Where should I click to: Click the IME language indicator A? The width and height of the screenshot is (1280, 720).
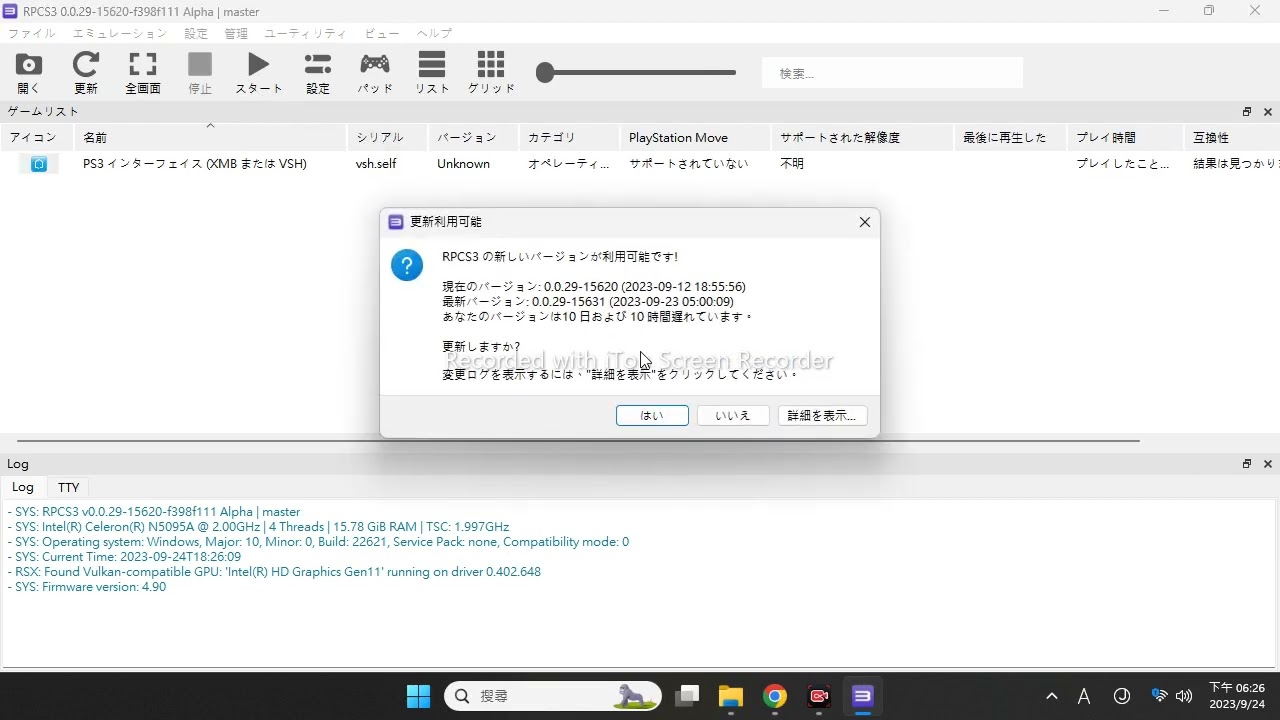(1084, 696)
